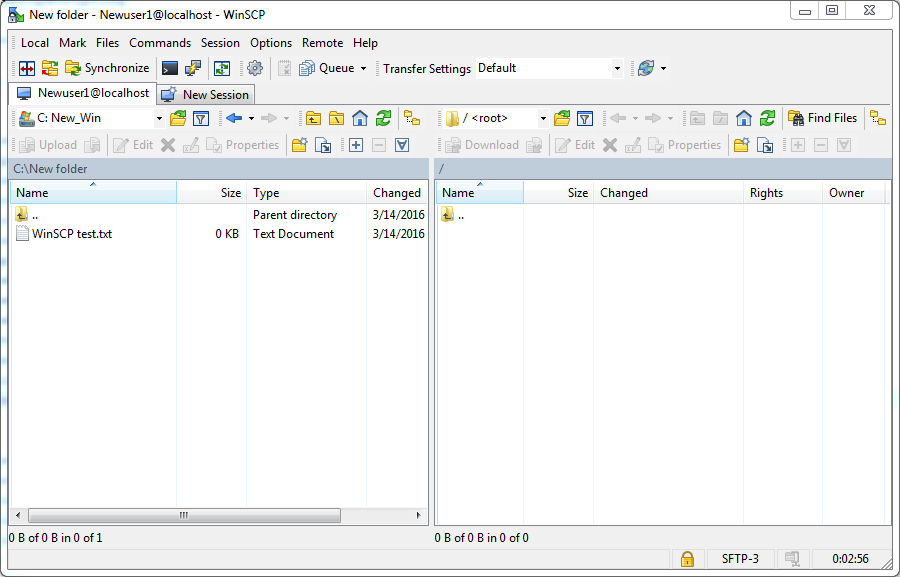
Task: Select the WinSCP test.txt file
Action: pyautogui.click(x=72, y=234)
